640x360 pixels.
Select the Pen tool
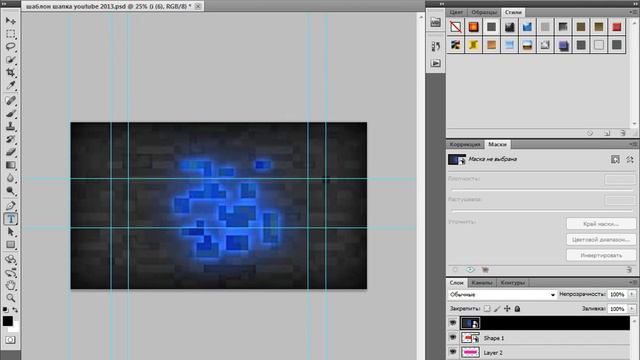click(11, 205)
